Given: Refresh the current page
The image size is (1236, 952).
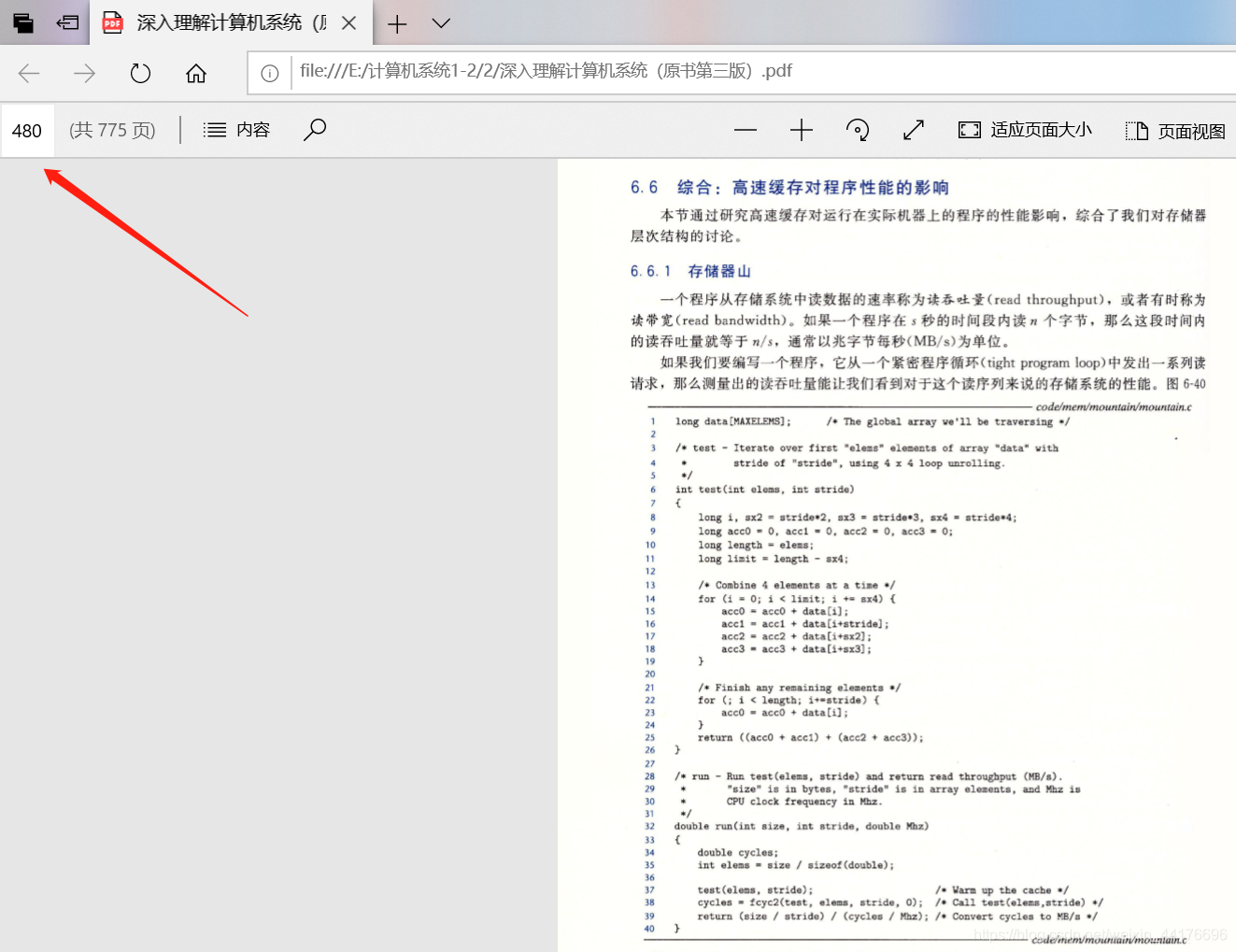Looking at the screenshot, I should point(140,73).
